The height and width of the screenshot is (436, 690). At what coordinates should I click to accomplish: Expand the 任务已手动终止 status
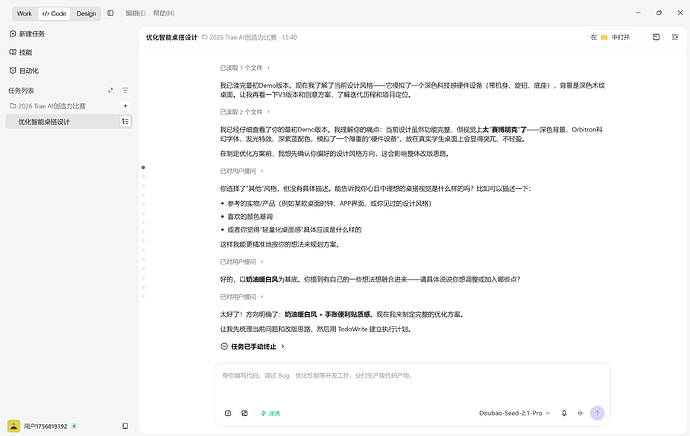253,347
